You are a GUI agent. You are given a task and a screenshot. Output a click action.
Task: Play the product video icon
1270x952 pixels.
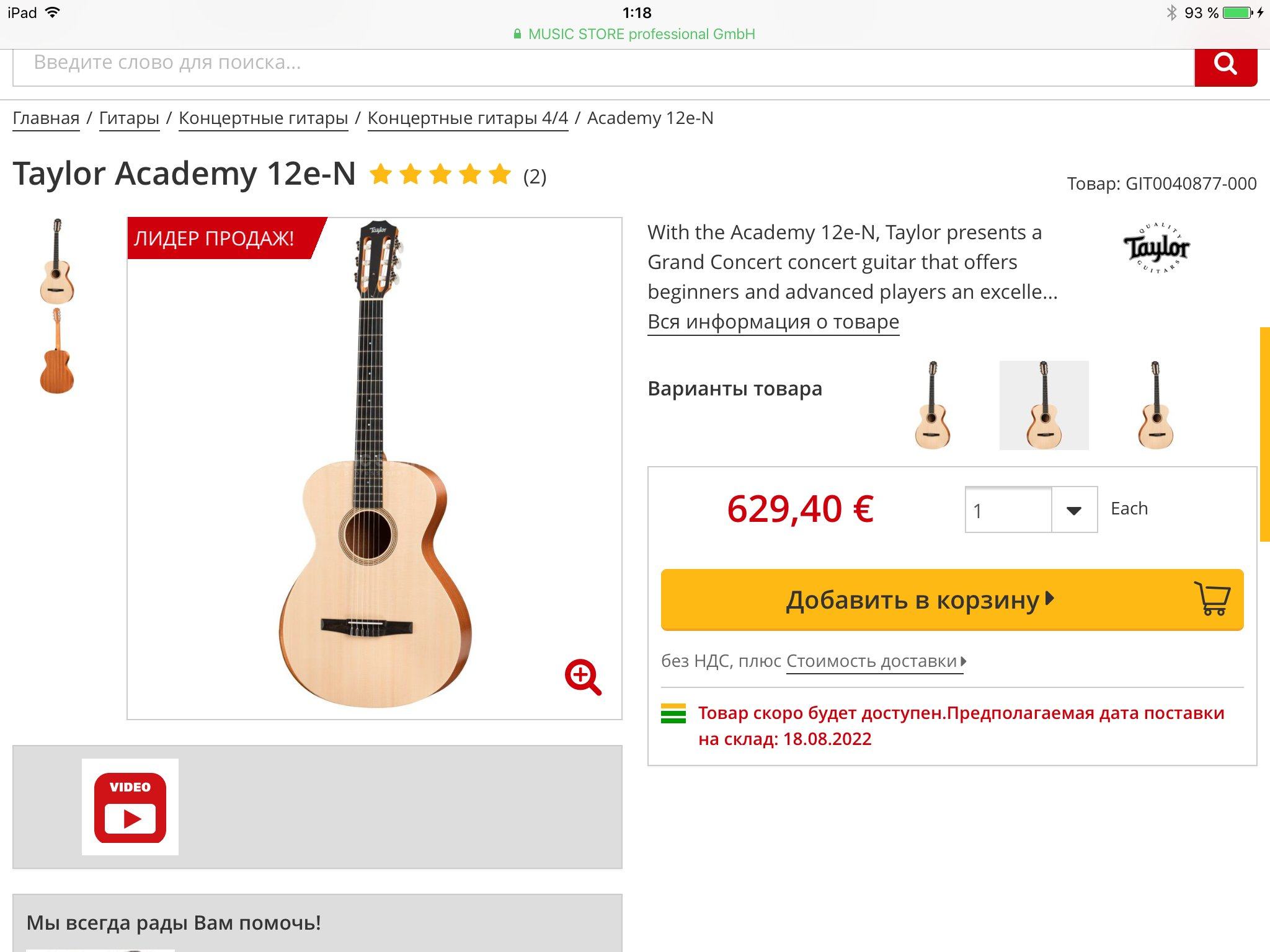130,807
